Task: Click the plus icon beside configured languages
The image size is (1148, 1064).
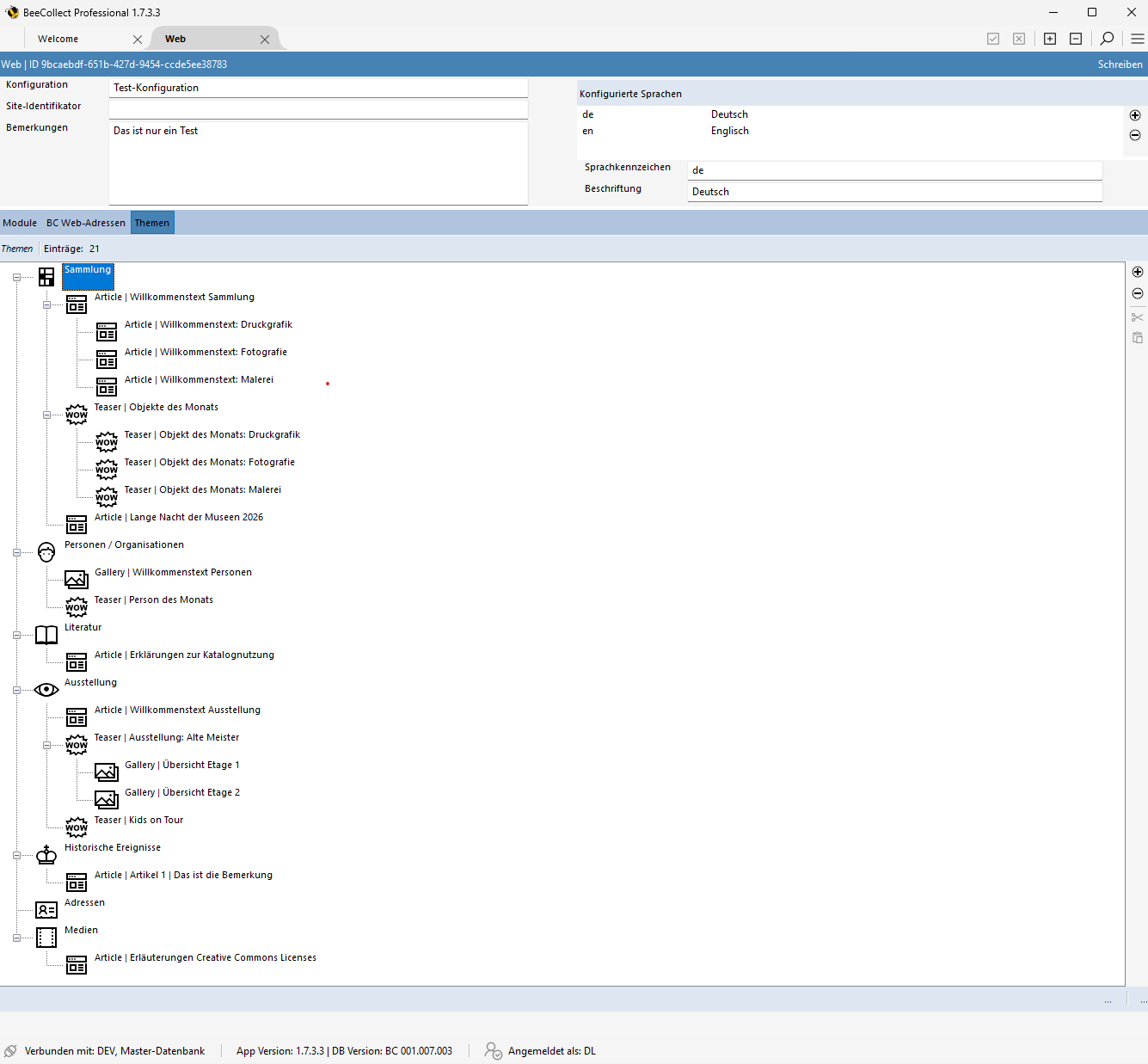Action: [x=1135, y=115]
